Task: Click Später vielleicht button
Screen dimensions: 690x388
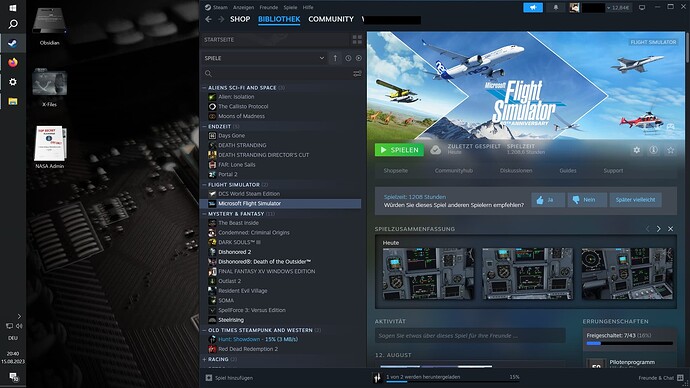Action: (635, 200)
